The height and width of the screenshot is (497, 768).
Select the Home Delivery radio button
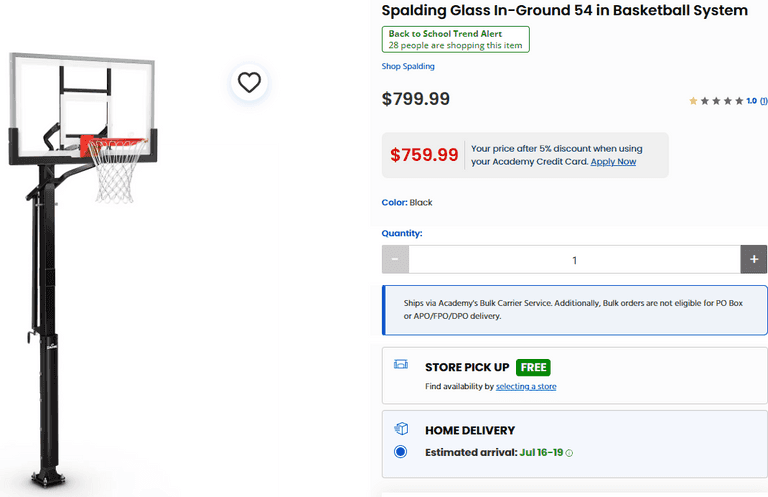tap(400, 451)
